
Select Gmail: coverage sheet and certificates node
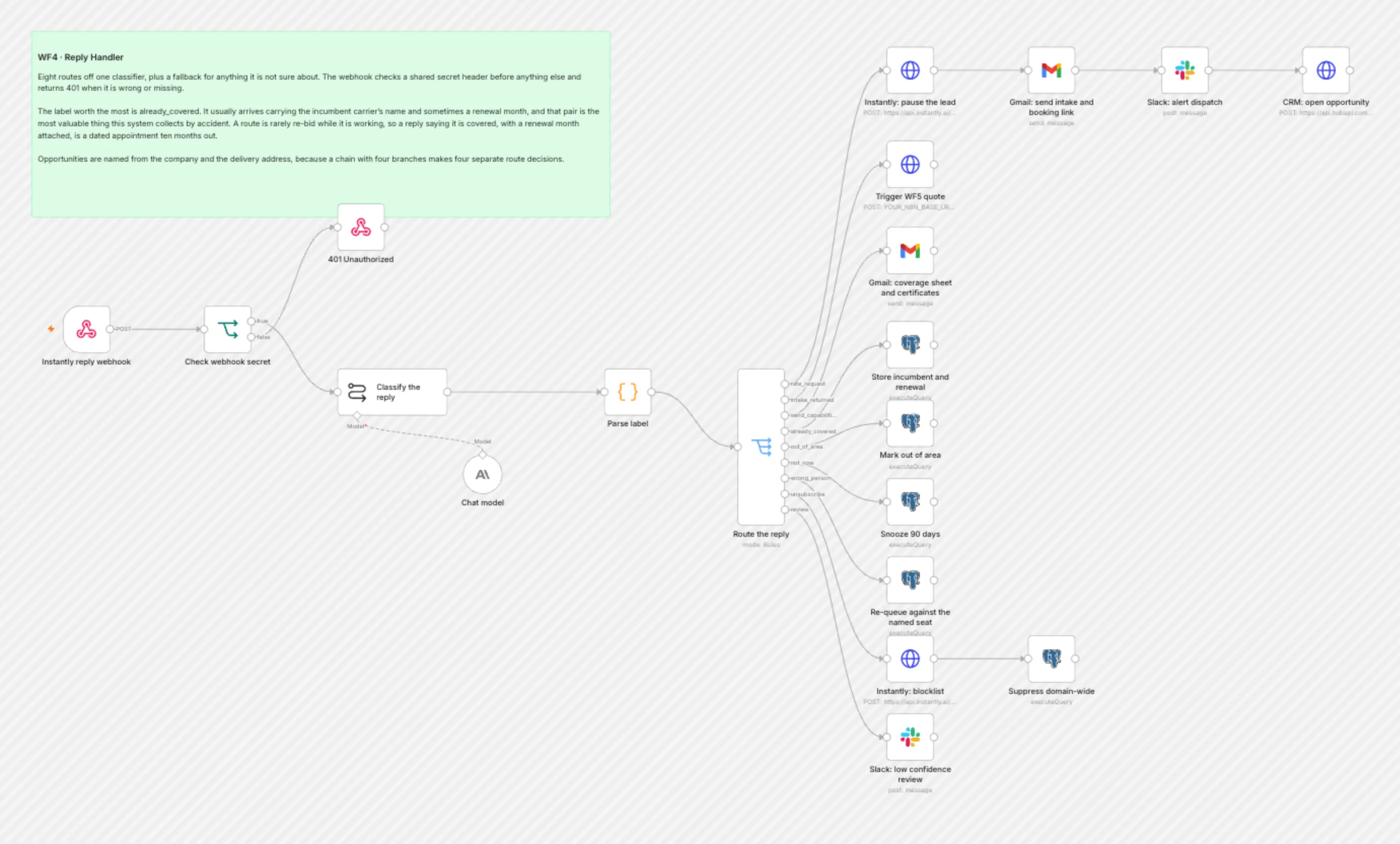tap(910, 250)
